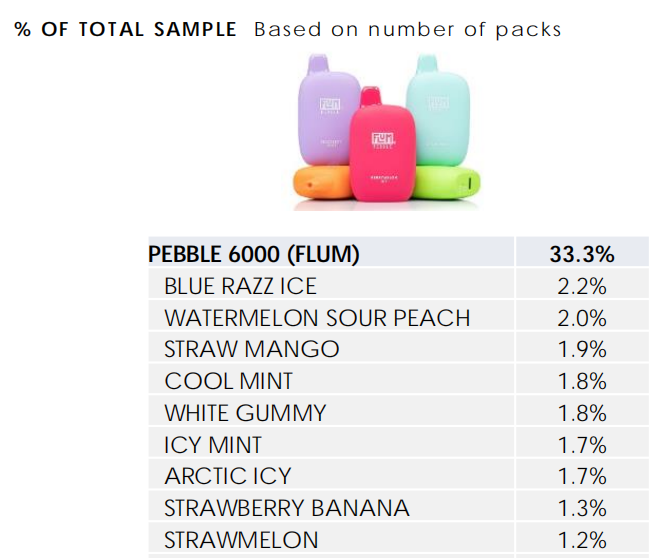The image size is (652, 558).
Task: Click the % OF TOTAL SAMPLE heading
Action: click(x=125, y=29)
